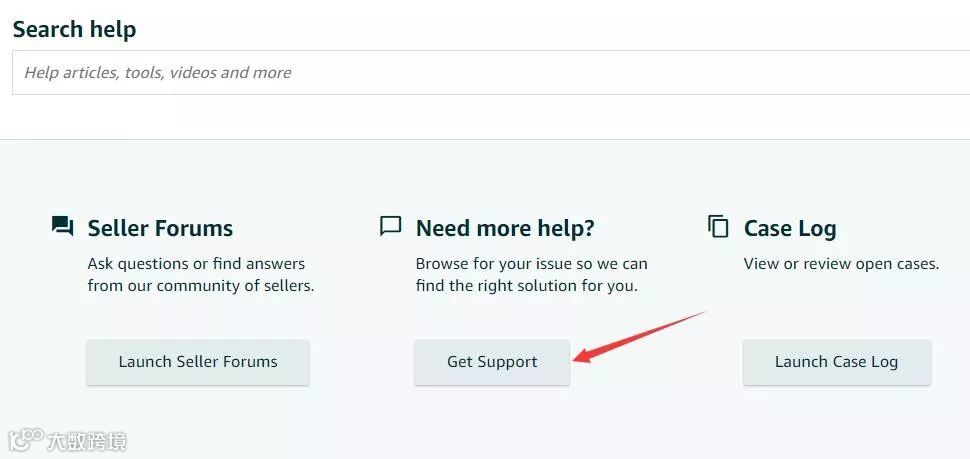Click "find the right solution for you." line

pyautogui.click(x=526, y=285)
